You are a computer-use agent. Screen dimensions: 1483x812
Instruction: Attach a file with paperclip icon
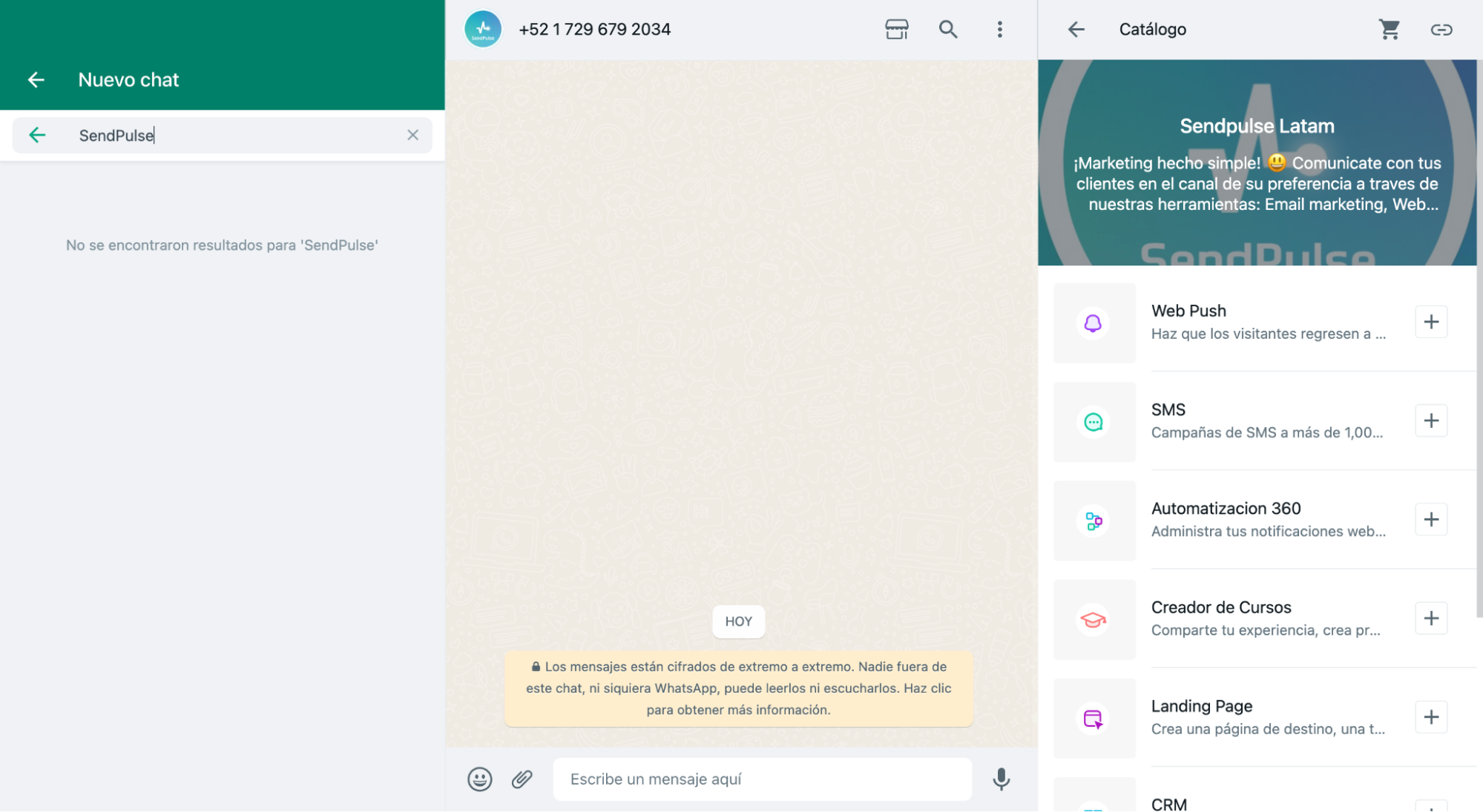click(522, 779)
